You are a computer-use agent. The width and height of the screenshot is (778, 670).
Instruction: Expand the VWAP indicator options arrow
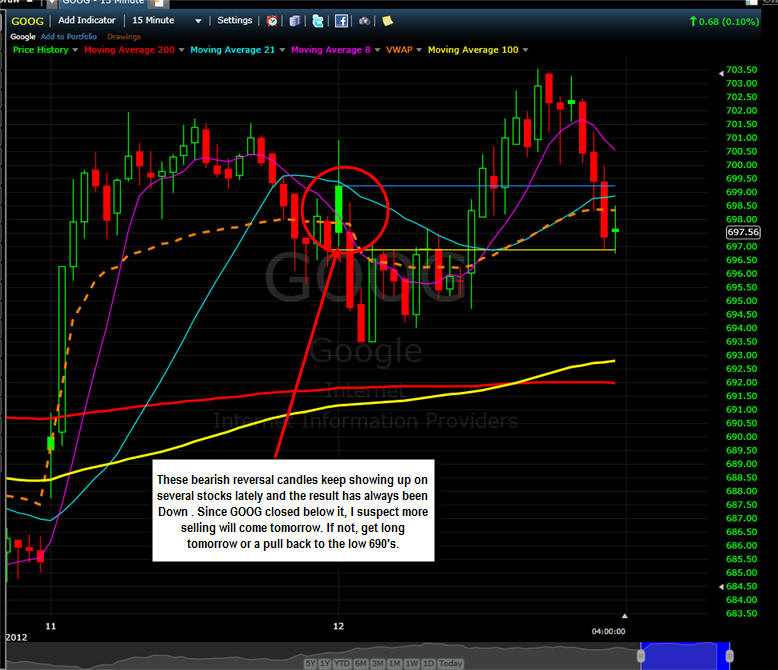click(x=419, y=50)
